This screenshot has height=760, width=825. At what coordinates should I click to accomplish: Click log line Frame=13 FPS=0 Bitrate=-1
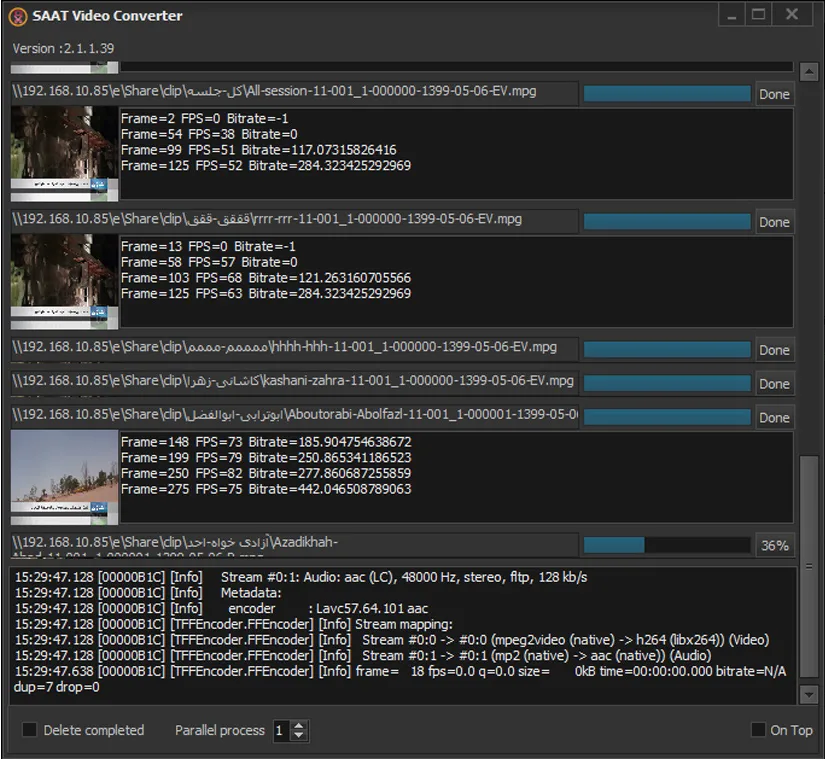click(x=208, y=246)
